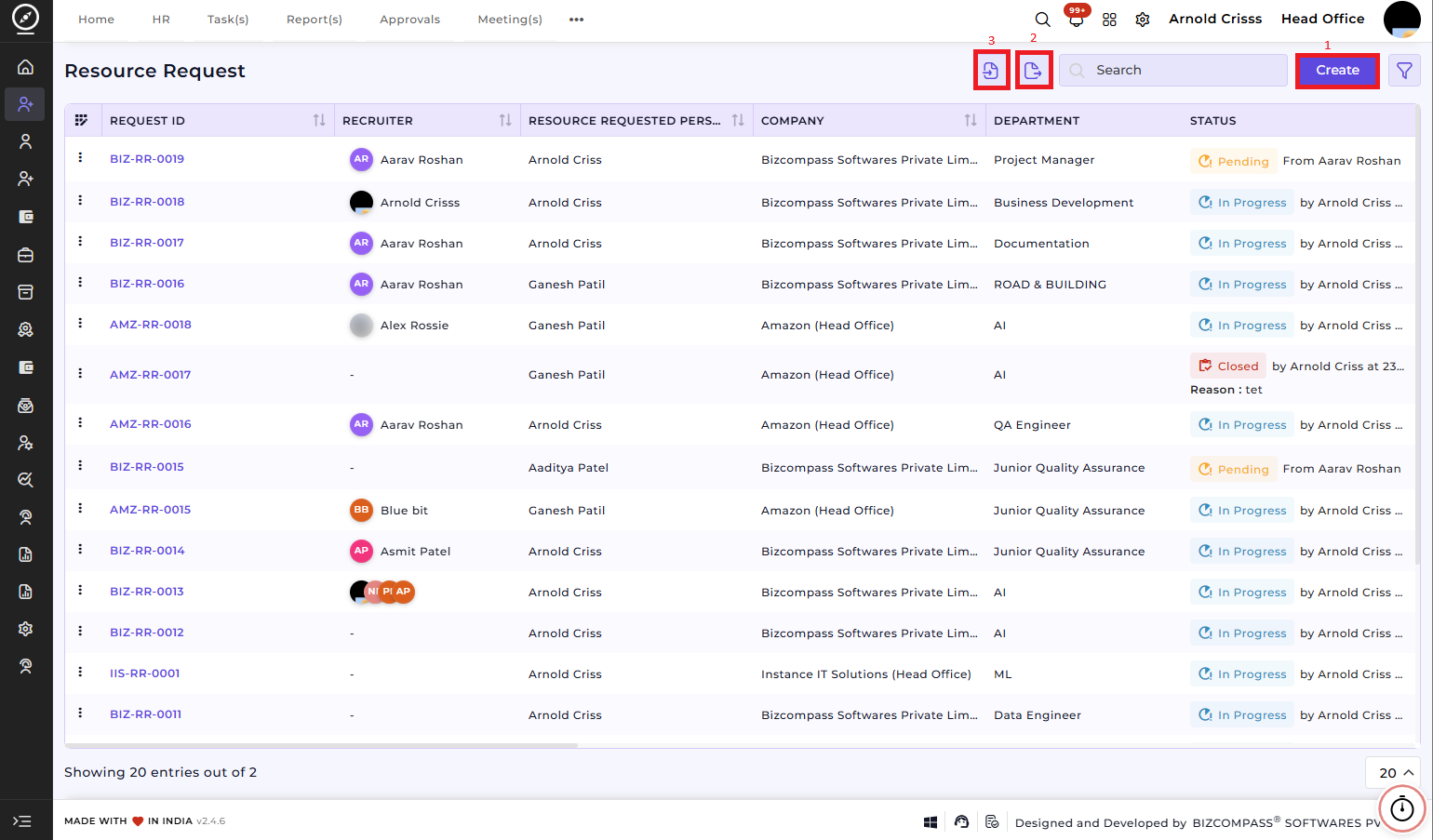Select the highlighted recruitment sidebar icon
The height and width of the screenshot is (840, 1433).
pyautogui.click(x=25, y=104)
